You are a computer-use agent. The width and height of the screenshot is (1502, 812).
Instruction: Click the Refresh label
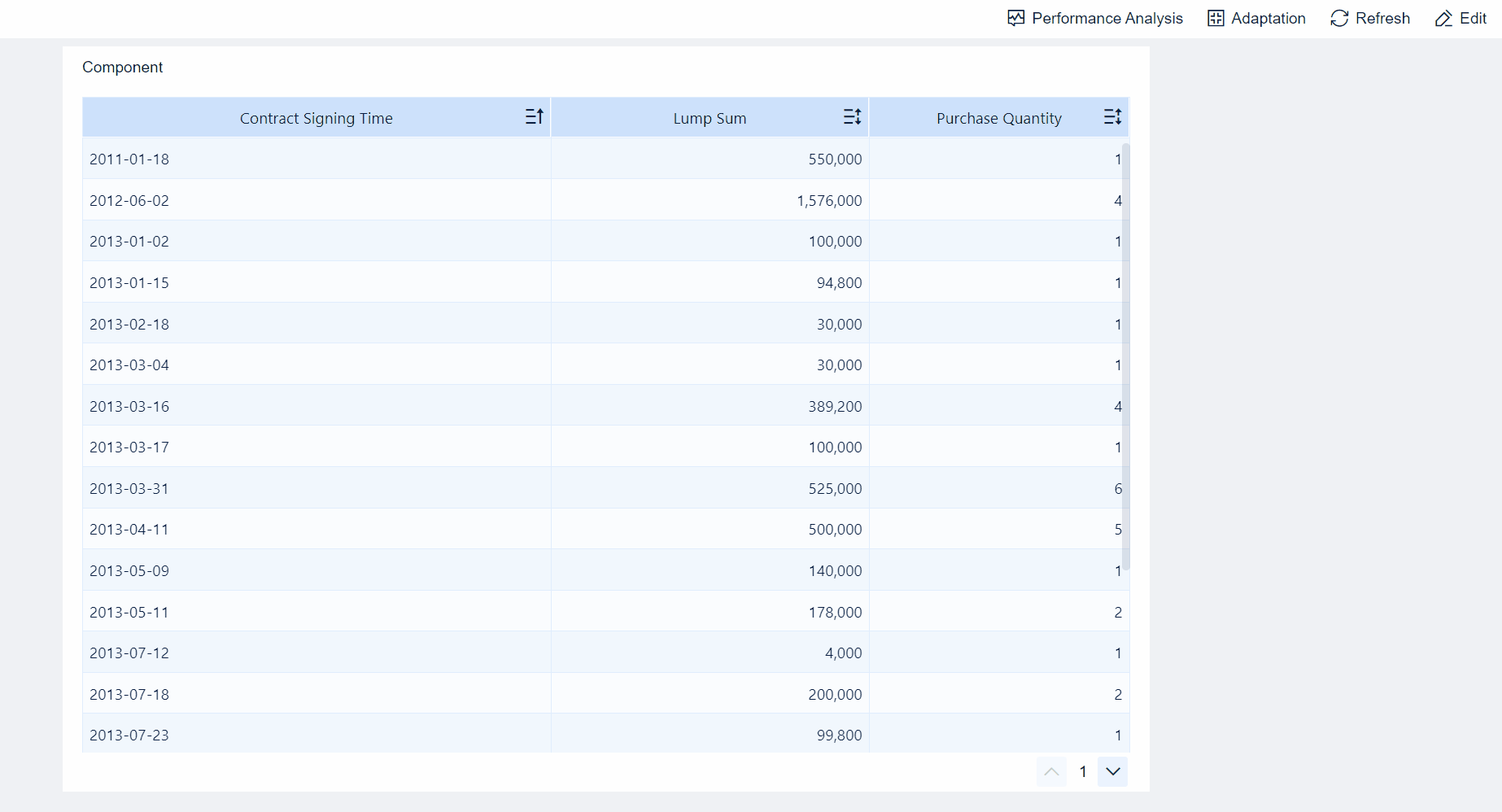[1382, 18]
